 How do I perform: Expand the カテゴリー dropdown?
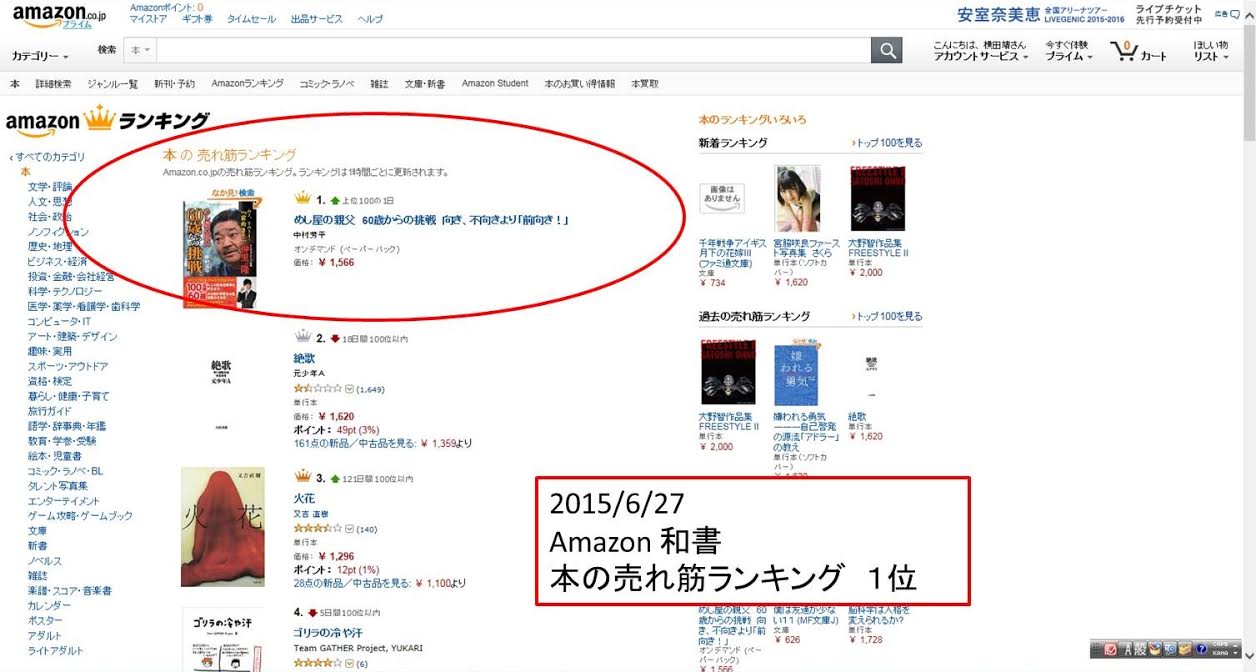click(x=40, y=57)
